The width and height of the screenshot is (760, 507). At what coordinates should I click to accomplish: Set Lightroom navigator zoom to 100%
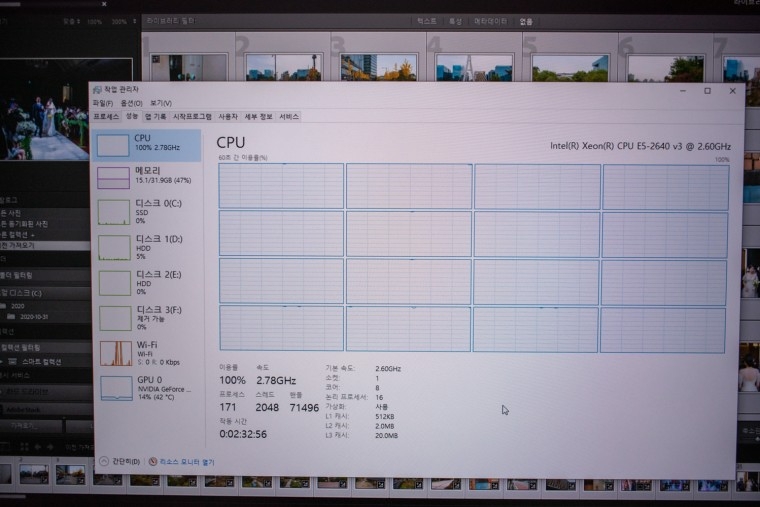[x=95, y=22]
